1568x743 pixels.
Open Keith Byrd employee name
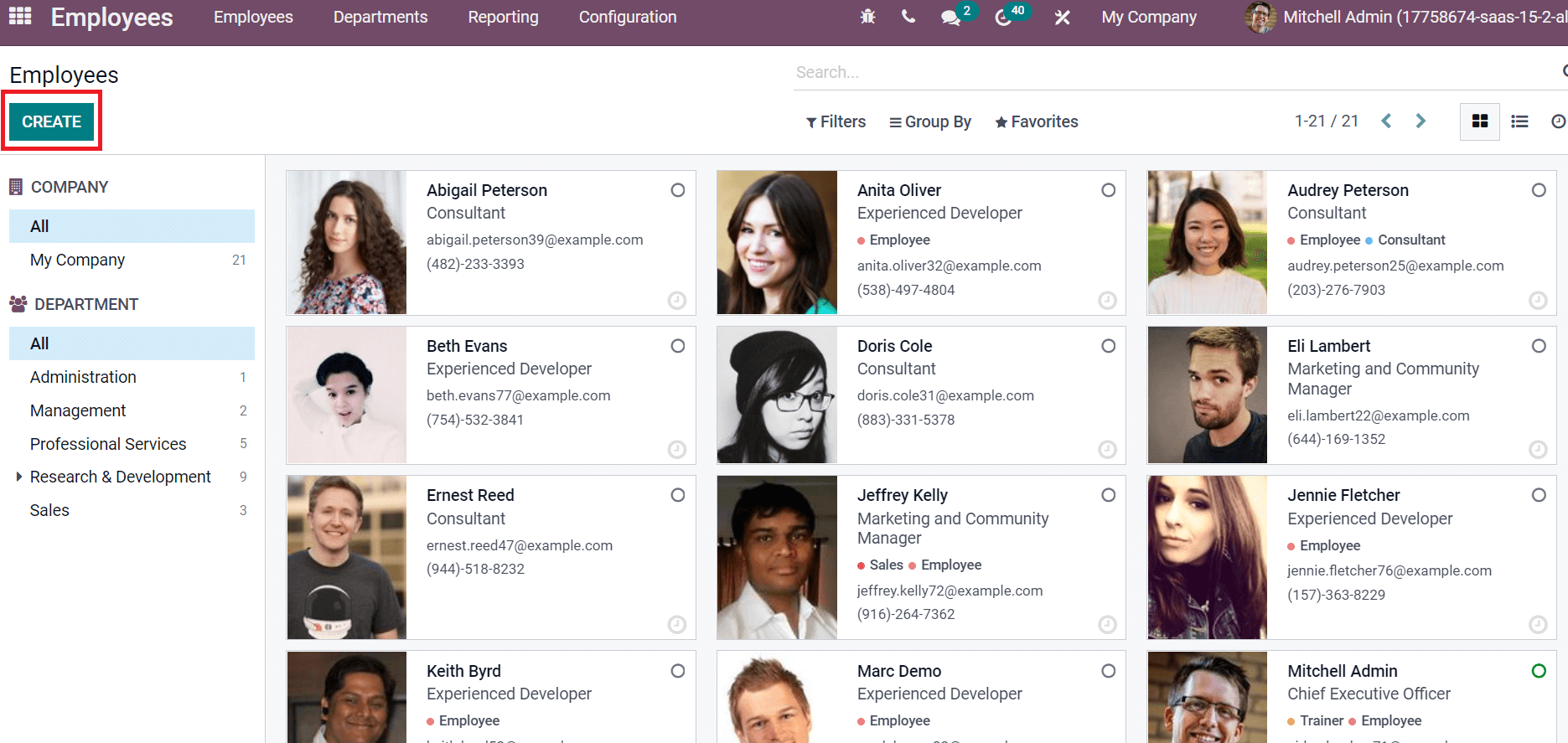pos(463,671)
